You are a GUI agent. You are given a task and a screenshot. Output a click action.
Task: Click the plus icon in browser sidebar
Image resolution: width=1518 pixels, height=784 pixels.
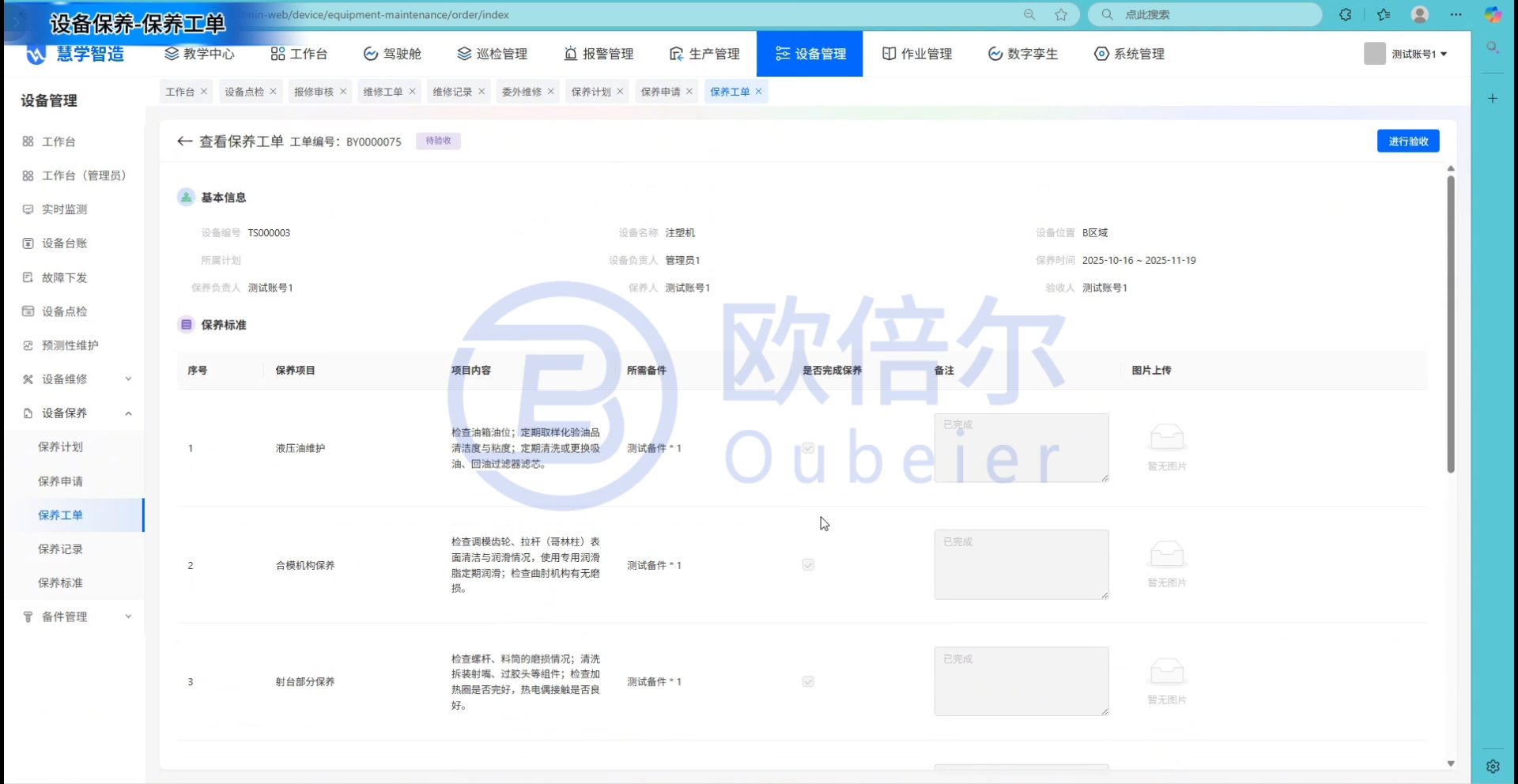click(1493, 99)
